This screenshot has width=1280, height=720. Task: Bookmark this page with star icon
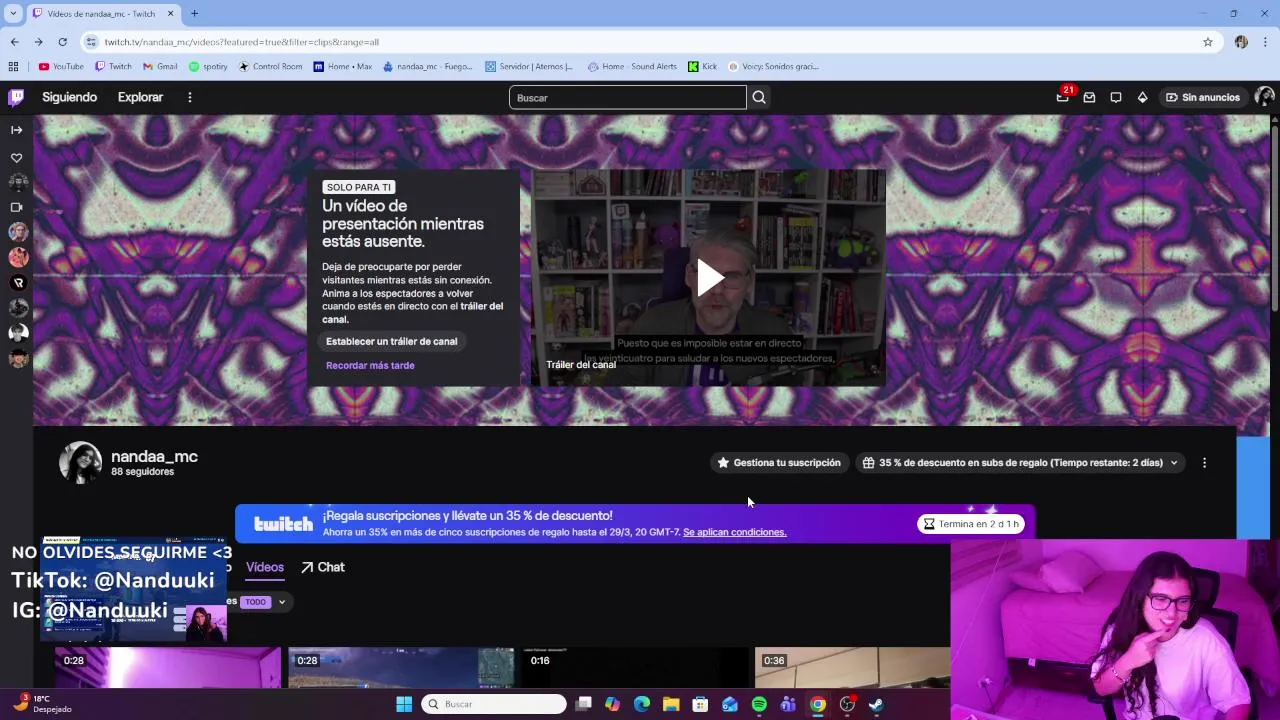pyautogui.click(x=1208, y=42)
